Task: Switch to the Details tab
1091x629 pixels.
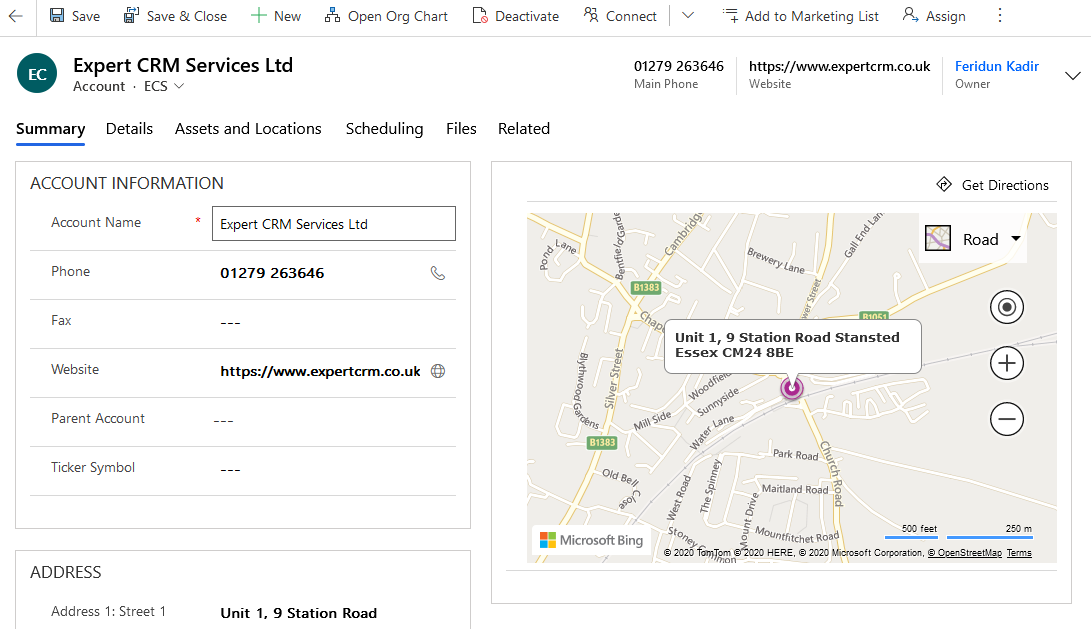Action: (129, 129)
